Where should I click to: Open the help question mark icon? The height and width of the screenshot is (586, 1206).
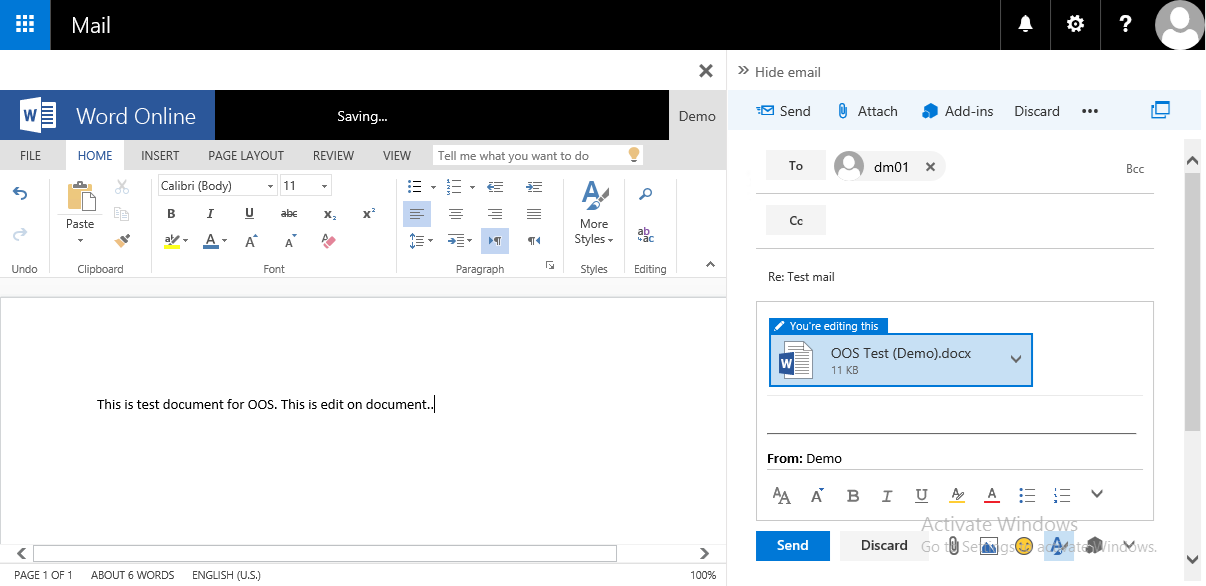(x=1125, y=25)
